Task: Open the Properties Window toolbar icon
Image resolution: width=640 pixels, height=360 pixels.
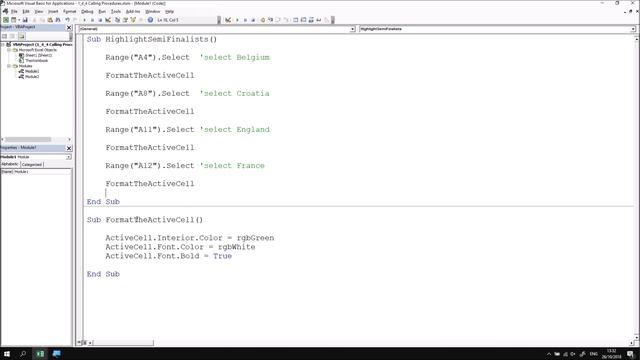Action: point(125,20)
